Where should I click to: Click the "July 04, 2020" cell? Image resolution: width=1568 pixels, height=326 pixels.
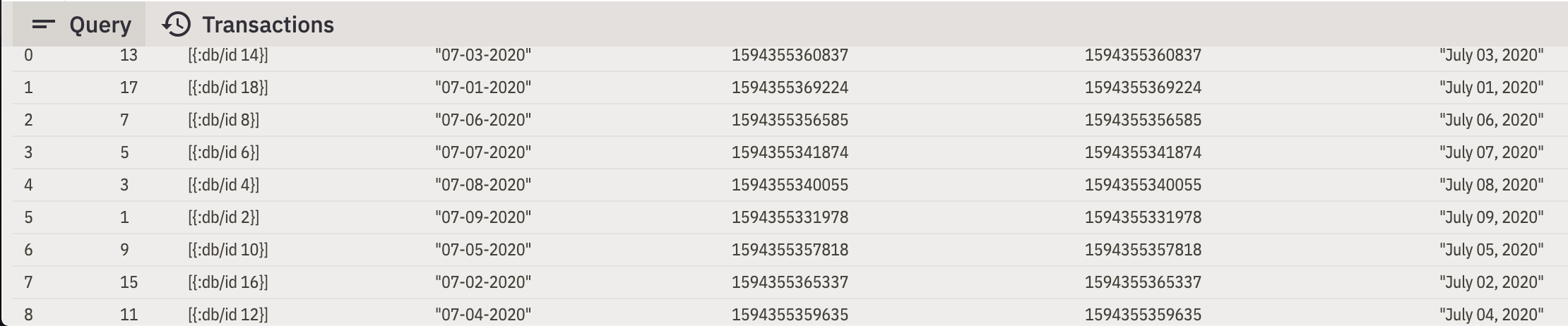point(1491,314)
